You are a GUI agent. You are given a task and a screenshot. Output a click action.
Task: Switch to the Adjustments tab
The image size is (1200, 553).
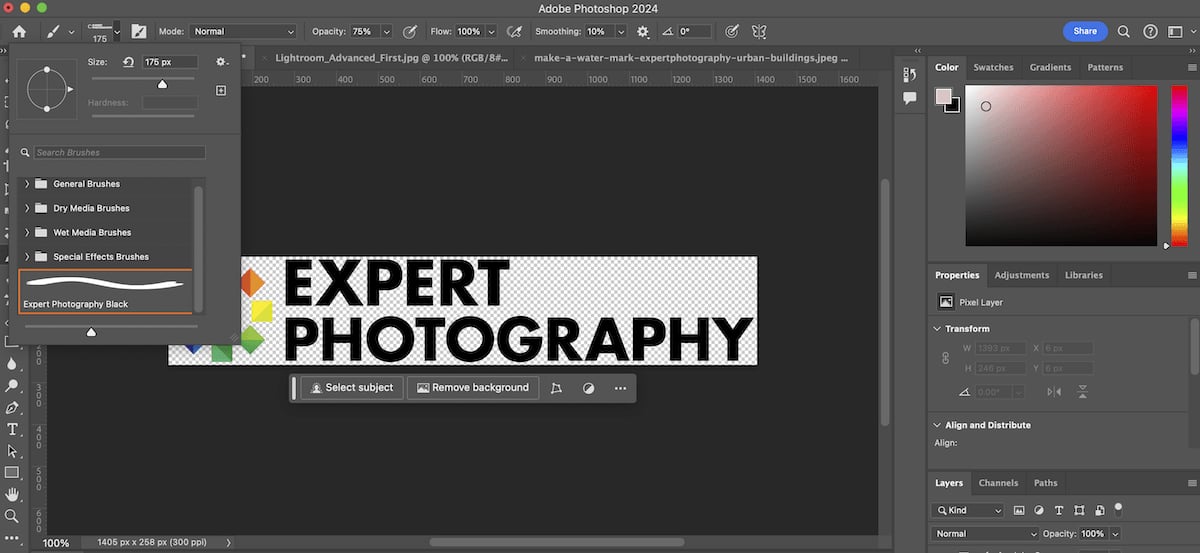(x=1021, y=275)
